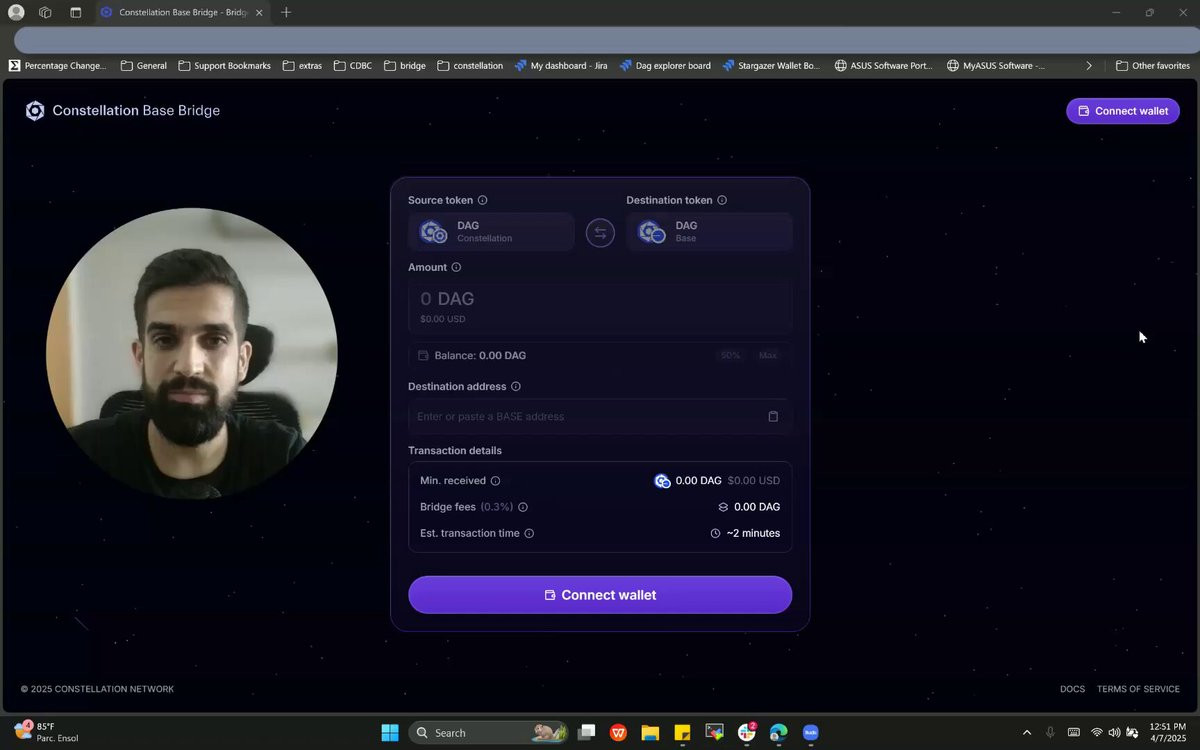Click the browser address bar

click(x=605, y=40)
